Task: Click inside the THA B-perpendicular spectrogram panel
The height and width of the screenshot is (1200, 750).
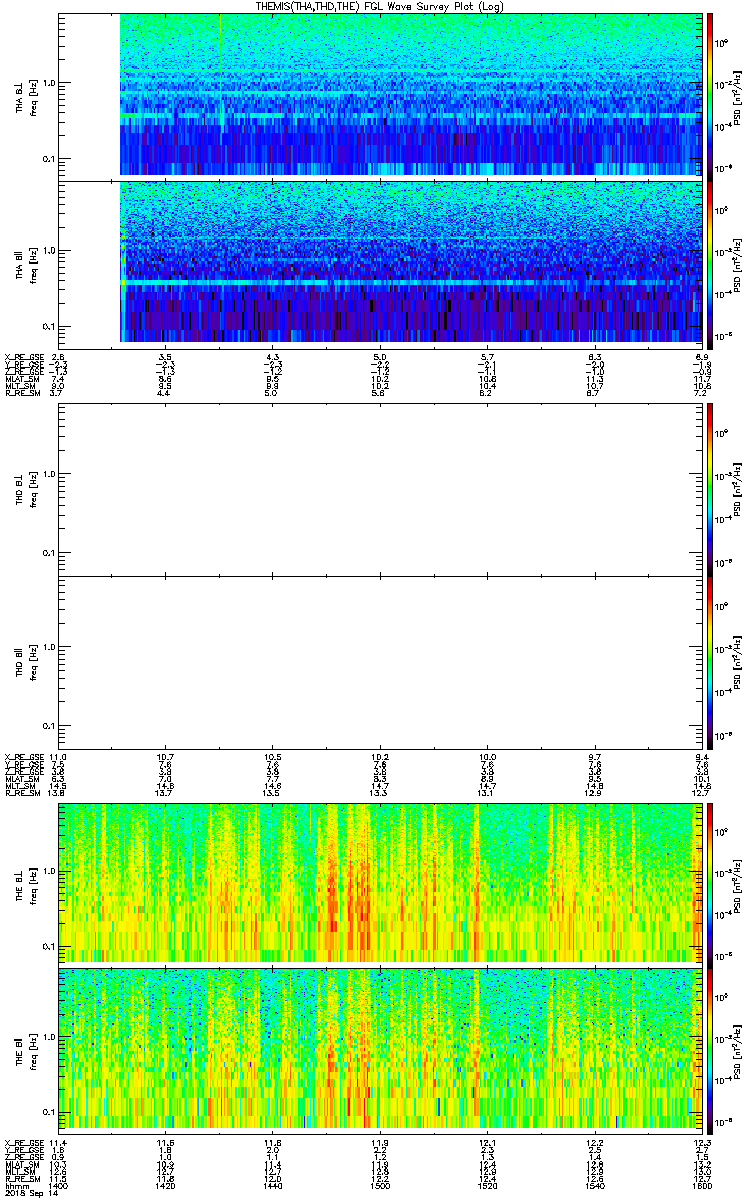Action: pos(379,95)
